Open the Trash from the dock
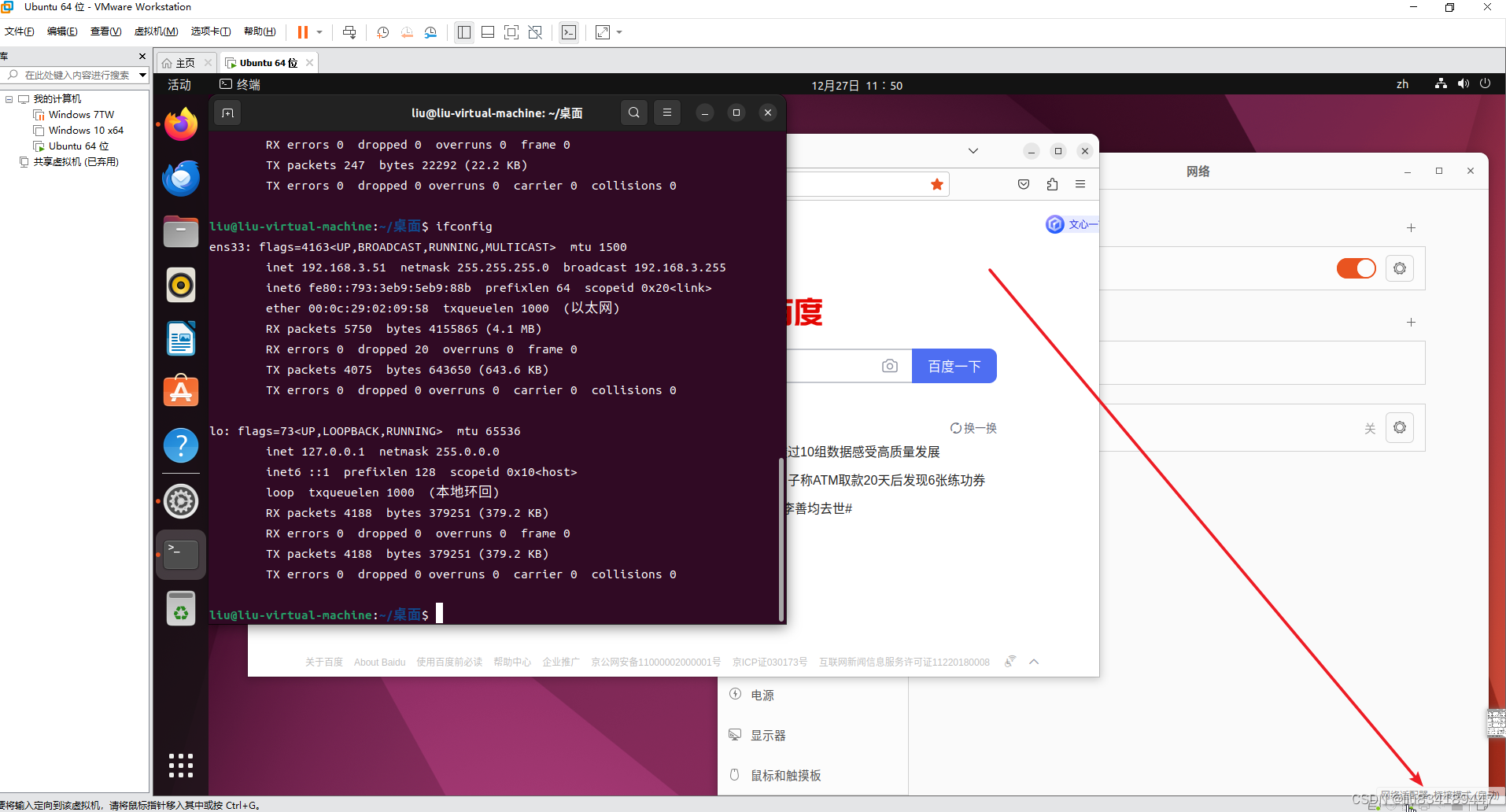1506x812 pixels. pyautogui.click(x=181, y=608)
